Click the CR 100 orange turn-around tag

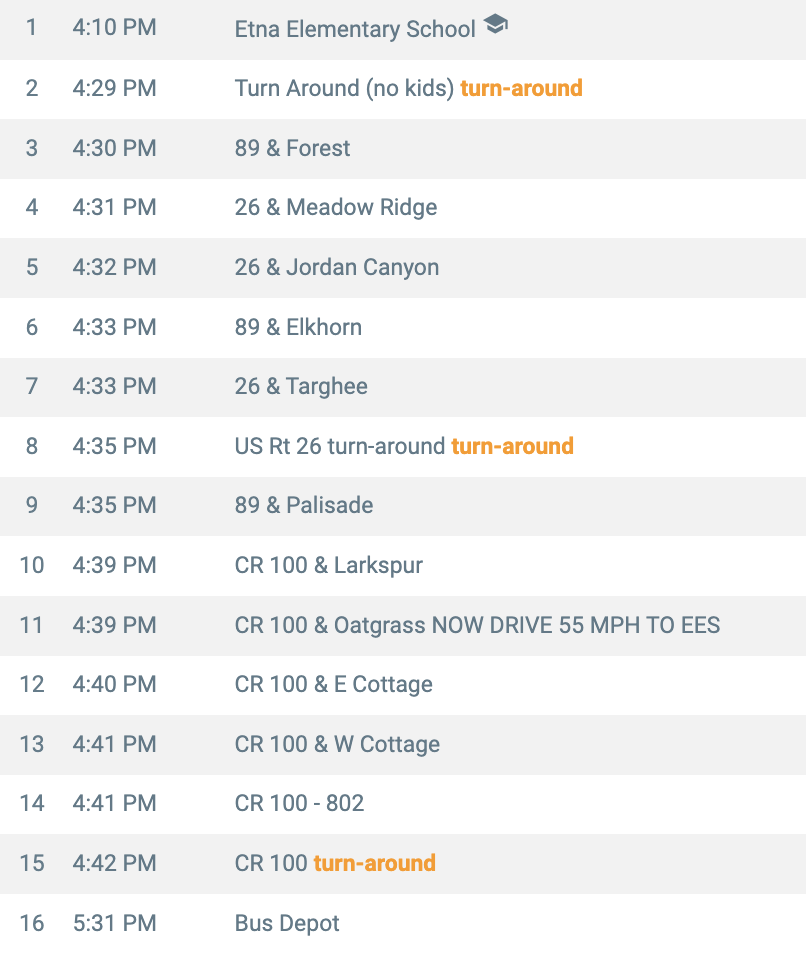[x=374, y=863]
